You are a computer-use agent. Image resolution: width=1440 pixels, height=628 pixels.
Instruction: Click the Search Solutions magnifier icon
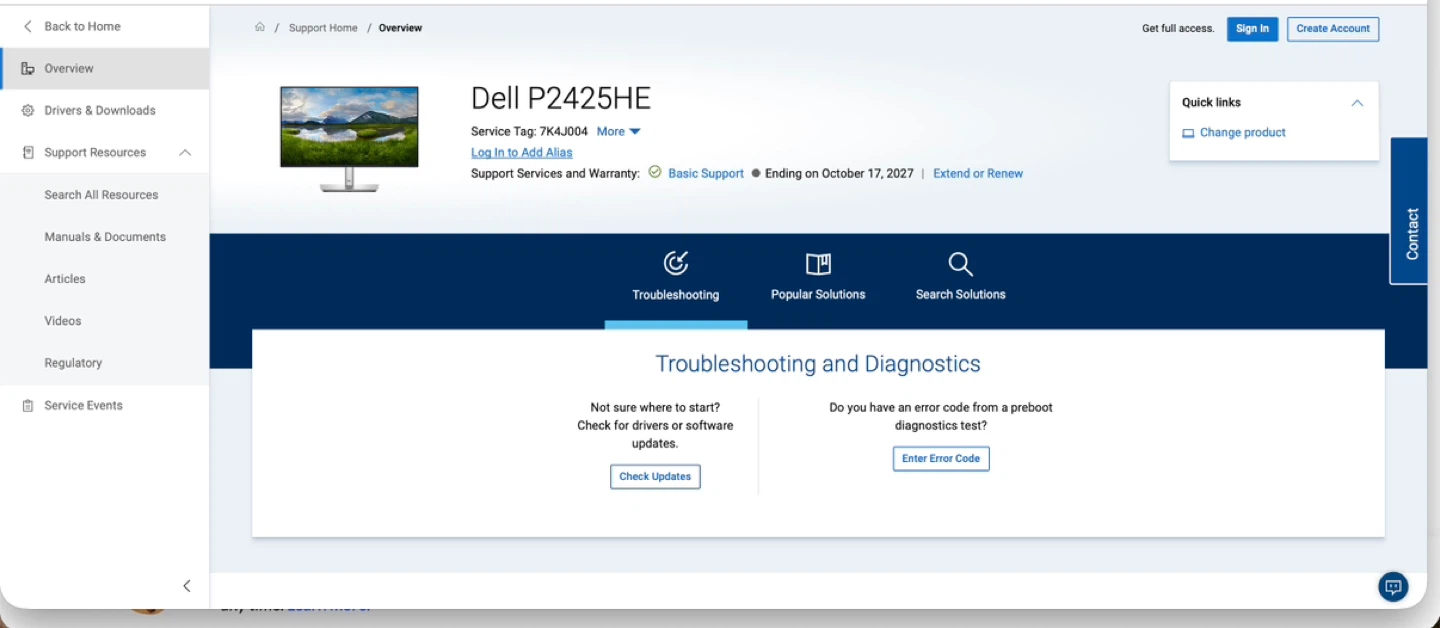tap(960, 263)
